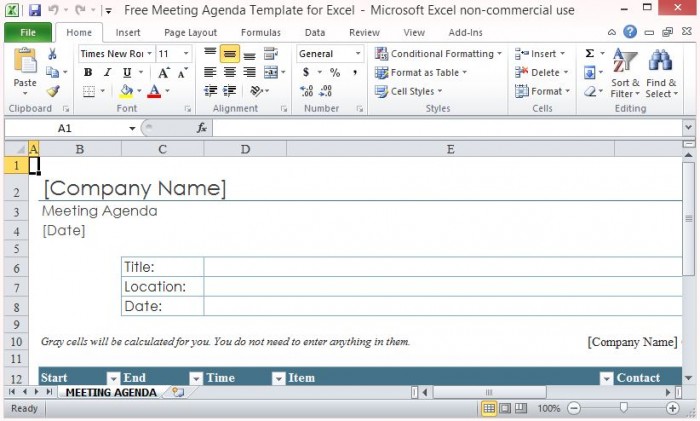Toggle Middle Align button
Image resolution: width=700 pixels, height=421 pixels.
[229, 54]
